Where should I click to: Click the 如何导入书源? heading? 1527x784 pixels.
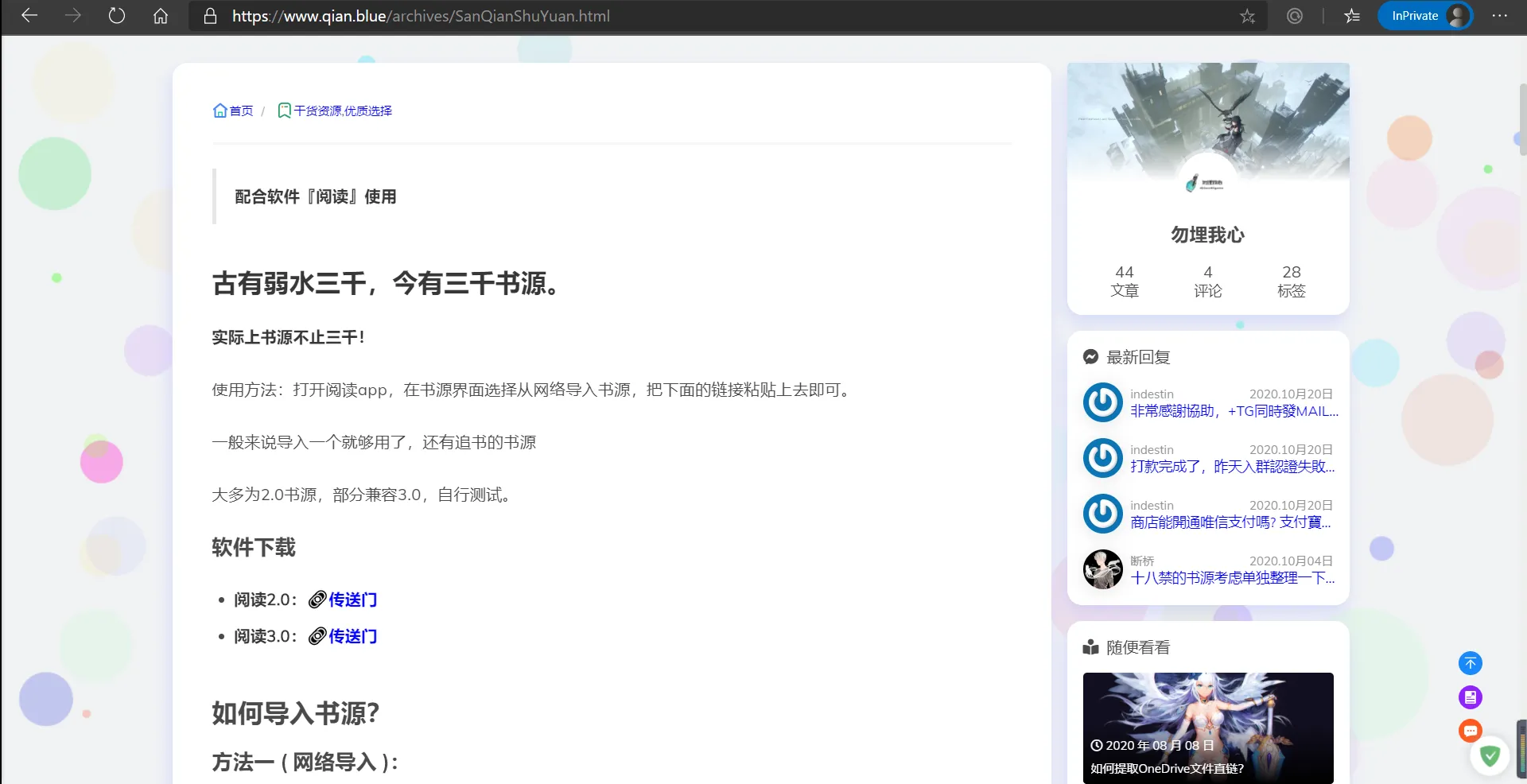pos(296,713)
